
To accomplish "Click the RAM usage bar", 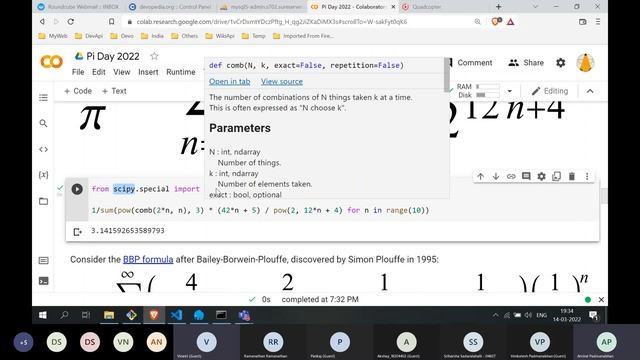I will click(x=488, y=87).
